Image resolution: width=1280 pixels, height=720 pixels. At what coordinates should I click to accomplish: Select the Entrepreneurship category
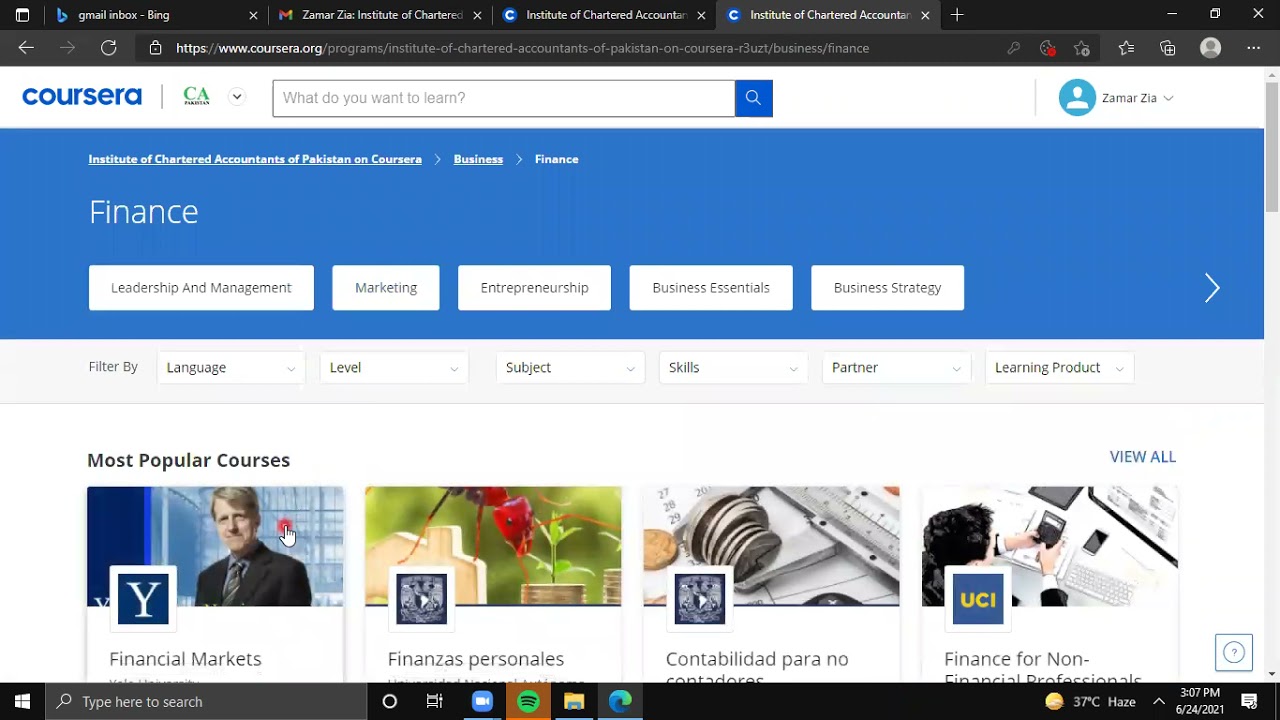pyautogui.click(x=534, y=288)
